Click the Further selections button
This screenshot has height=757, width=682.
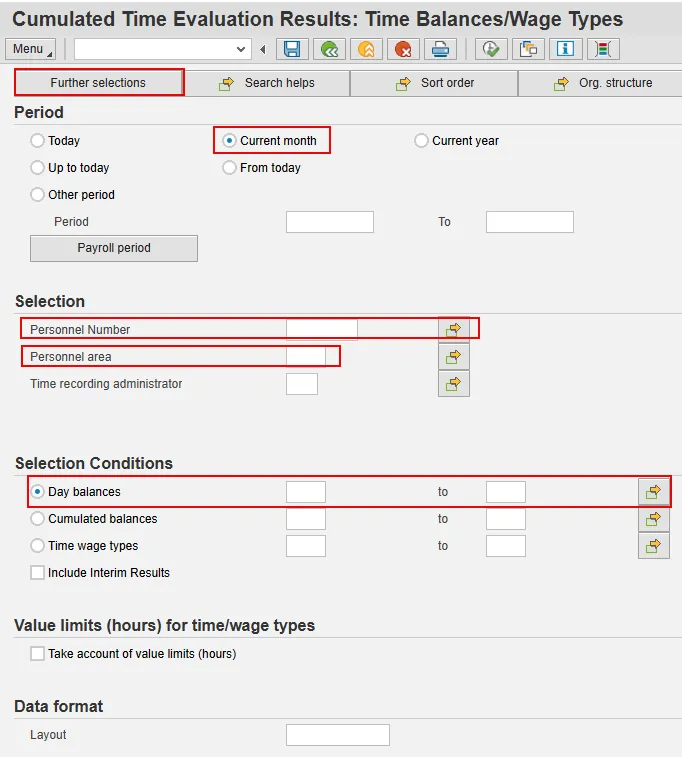click(x=98, y=83)
